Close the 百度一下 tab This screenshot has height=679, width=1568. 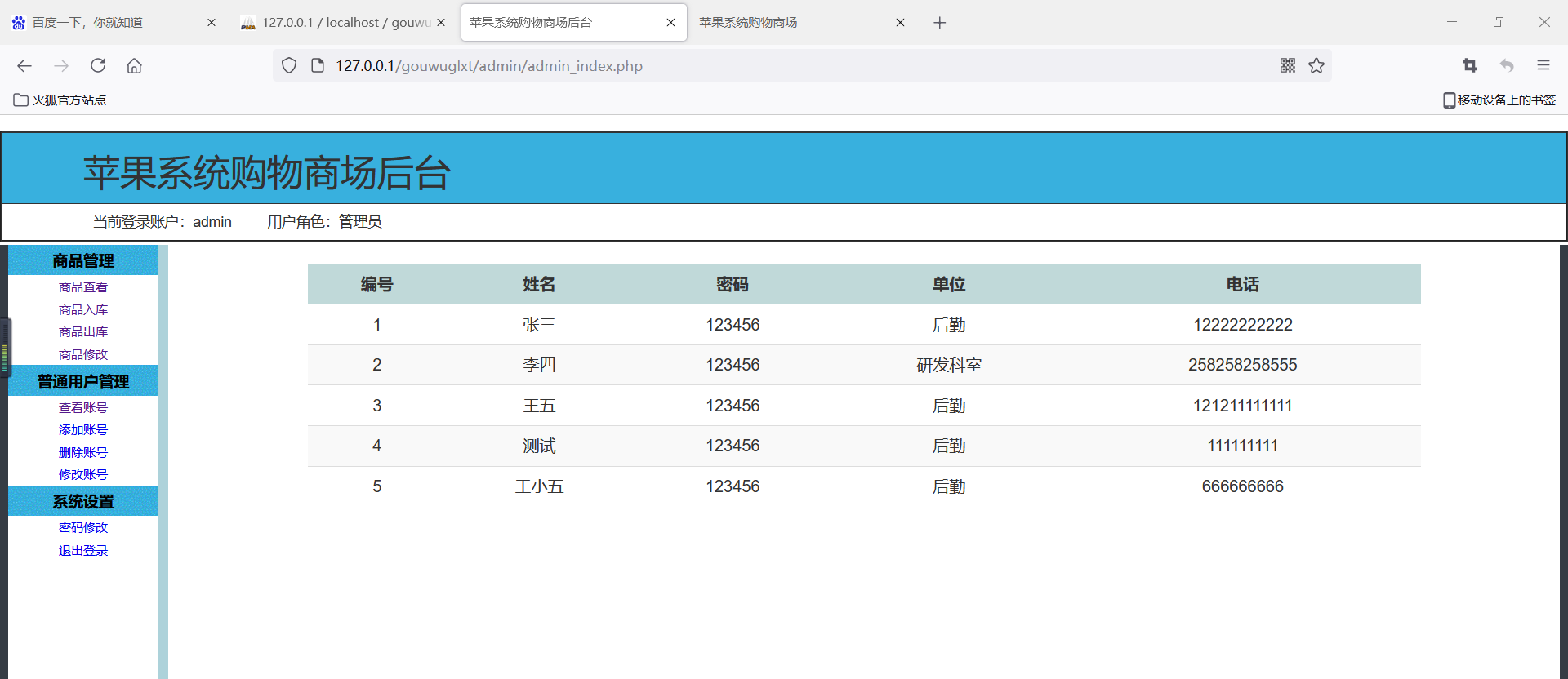(x=212, y=23)
